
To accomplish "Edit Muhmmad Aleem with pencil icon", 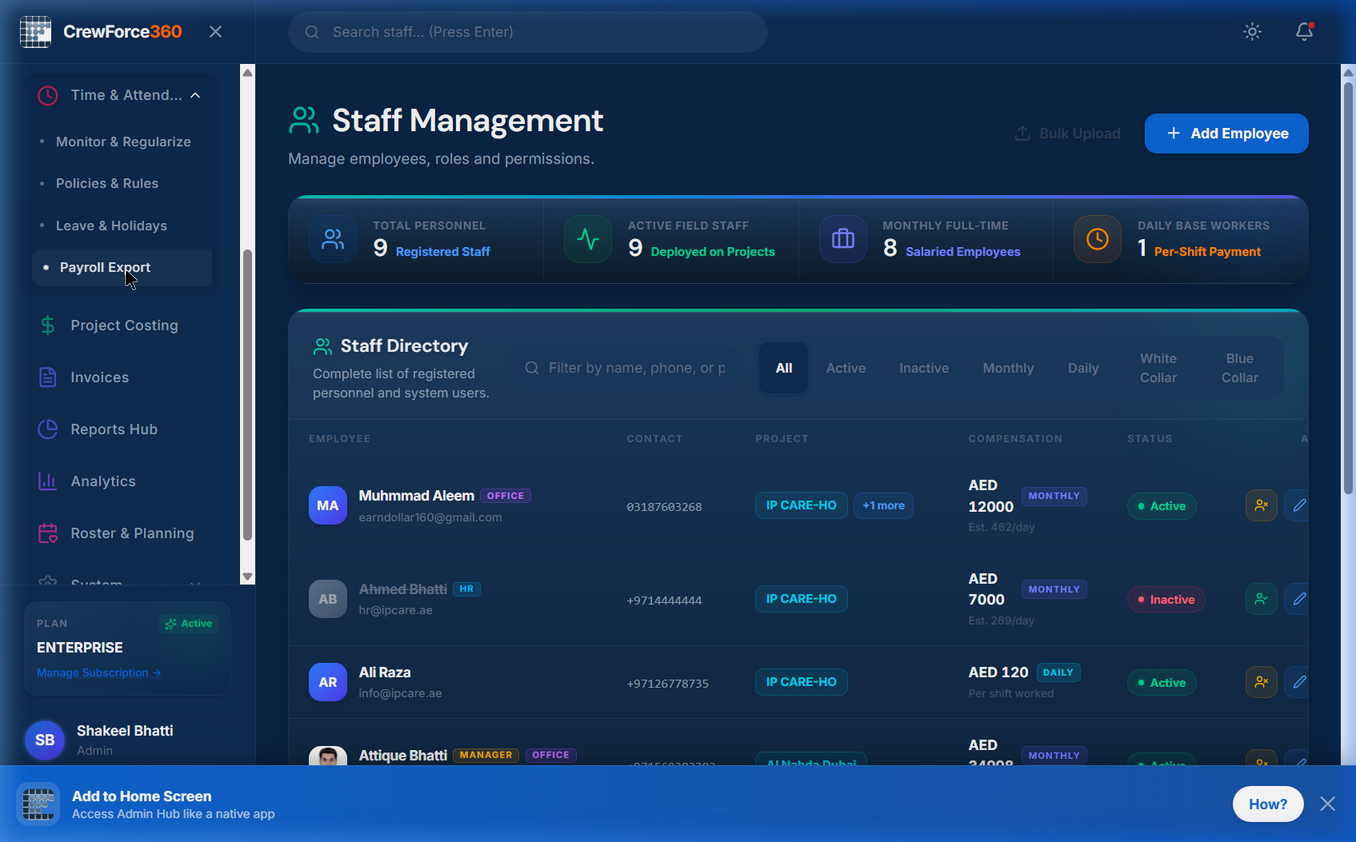I will [x=1298, y=506].
